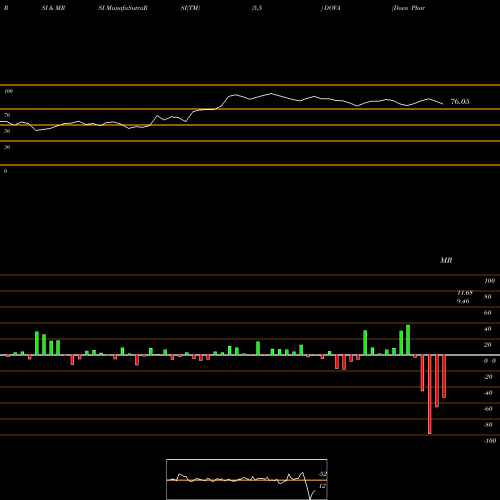Click the tallest green MR bar on right

click(408, 340)
